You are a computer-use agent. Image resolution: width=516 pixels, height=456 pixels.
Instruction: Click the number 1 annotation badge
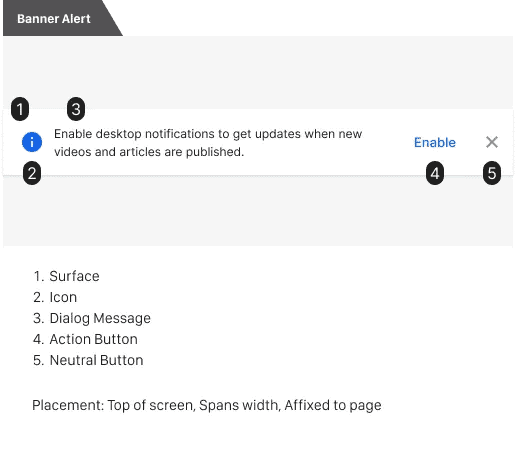pyautogui.click(x=20, y=109)
